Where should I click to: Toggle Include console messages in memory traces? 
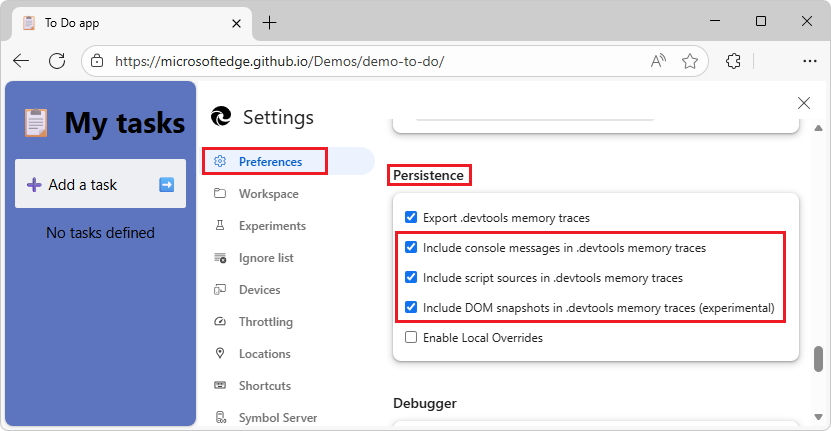[410, 247]
